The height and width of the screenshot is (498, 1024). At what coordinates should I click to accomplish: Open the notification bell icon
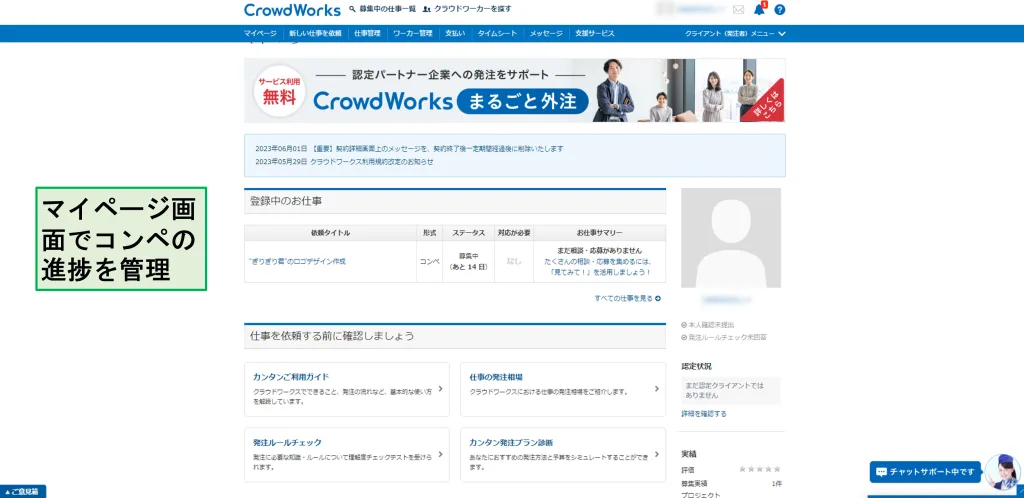tap(759, 10)
